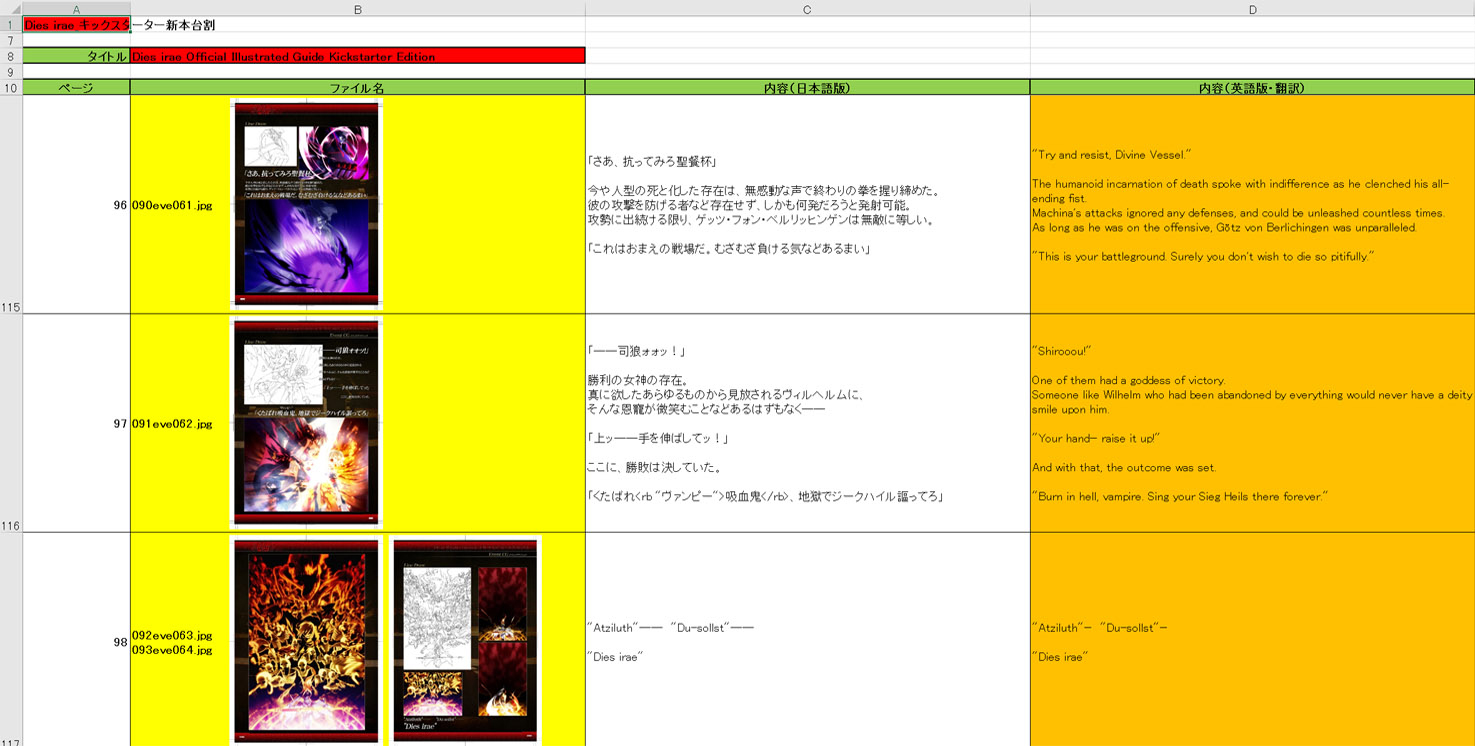Click "One of them had a goddess of victory."
Viewport: 1475px width, 746px height.
pos(1128,381)
